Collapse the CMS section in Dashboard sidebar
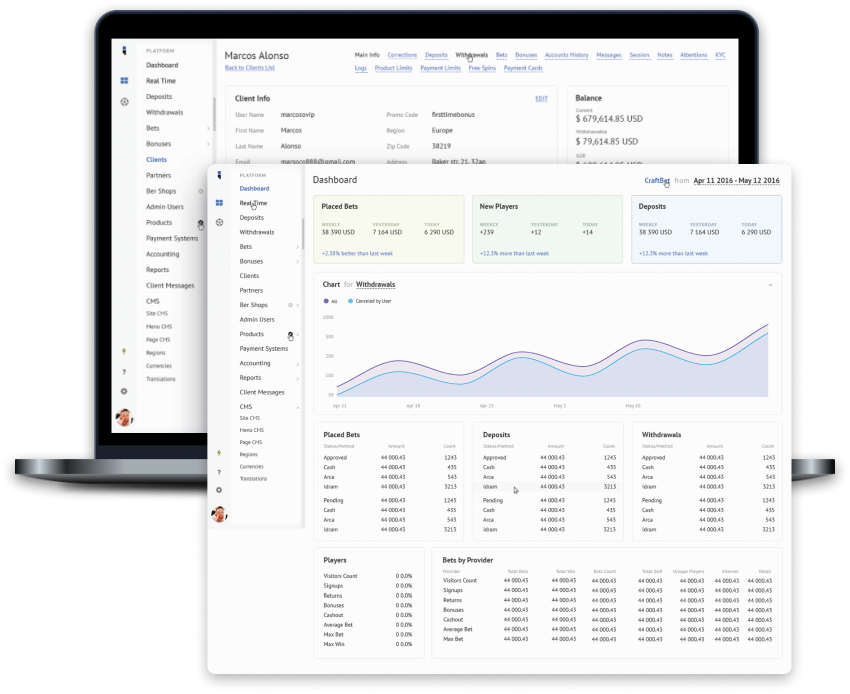This screenshot has width=850, height=694. 298,407
